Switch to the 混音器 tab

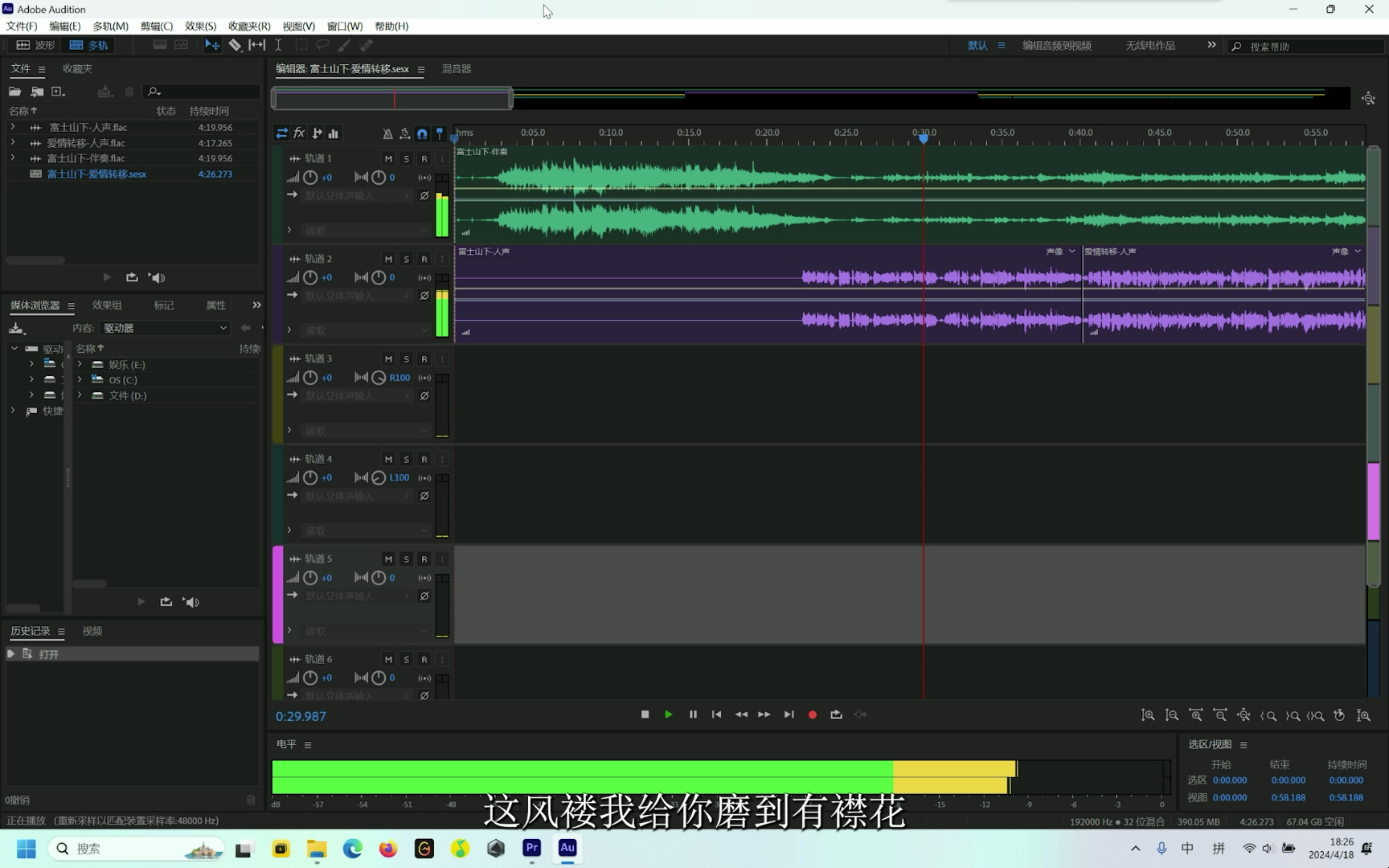[x=457, y=69]
